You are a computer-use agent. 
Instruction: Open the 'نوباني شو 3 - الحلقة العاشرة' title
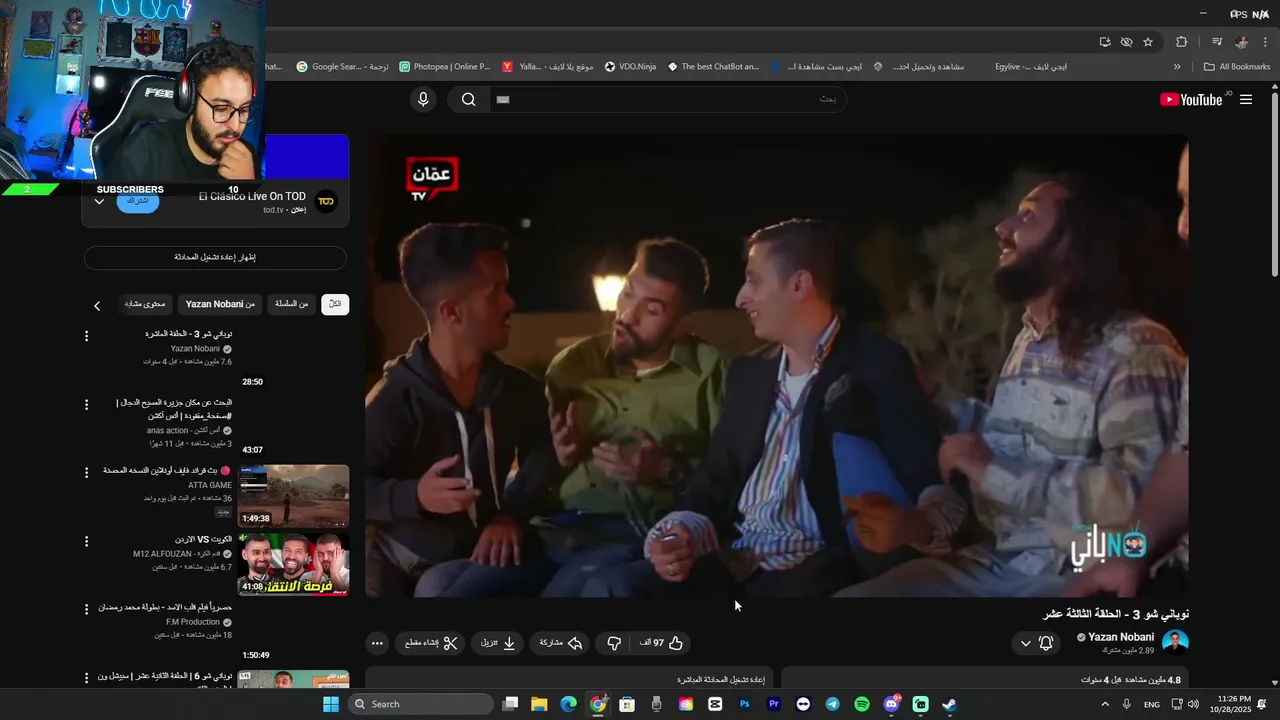189,334
